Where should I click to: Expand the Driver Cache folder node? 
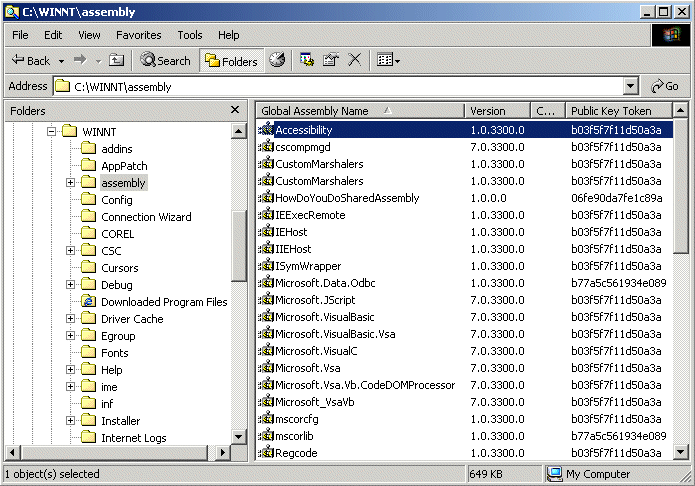(70, 318)
